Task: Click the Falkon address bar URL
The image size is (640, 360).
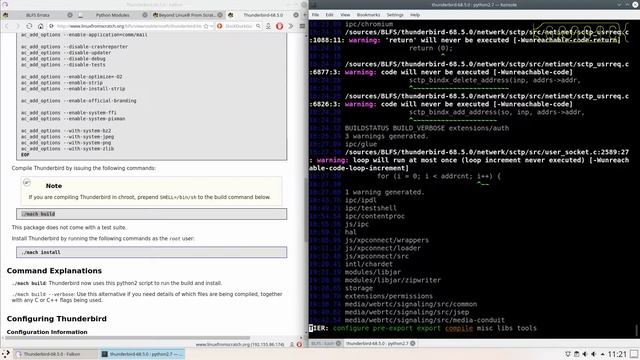Action: [x=129, y=26]
